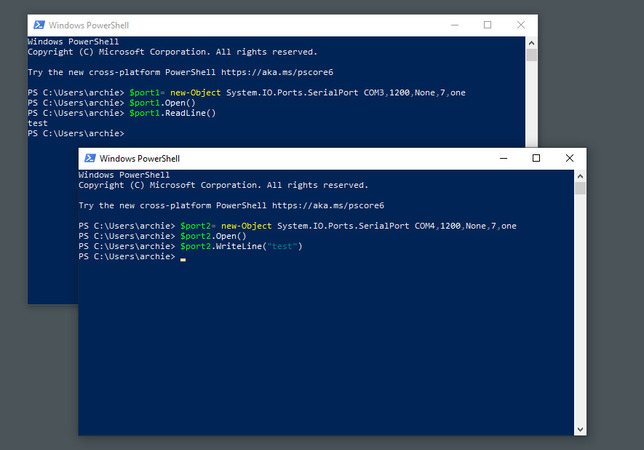Click 'COM3,1200,None,7,one' text in back window
The width and height of the screenshot is (644, 450).
tap(414, 93)
